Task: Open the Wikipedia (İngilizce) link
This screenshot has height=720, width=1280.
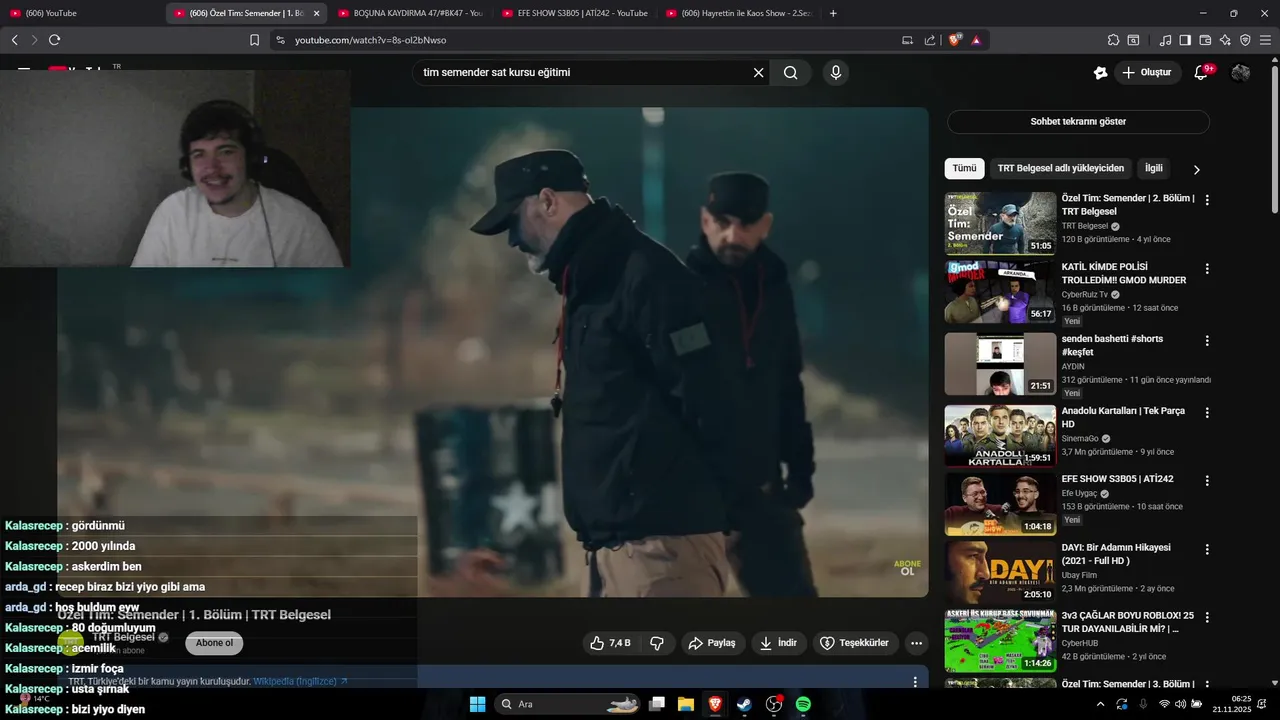Action: tap(300, 681)
